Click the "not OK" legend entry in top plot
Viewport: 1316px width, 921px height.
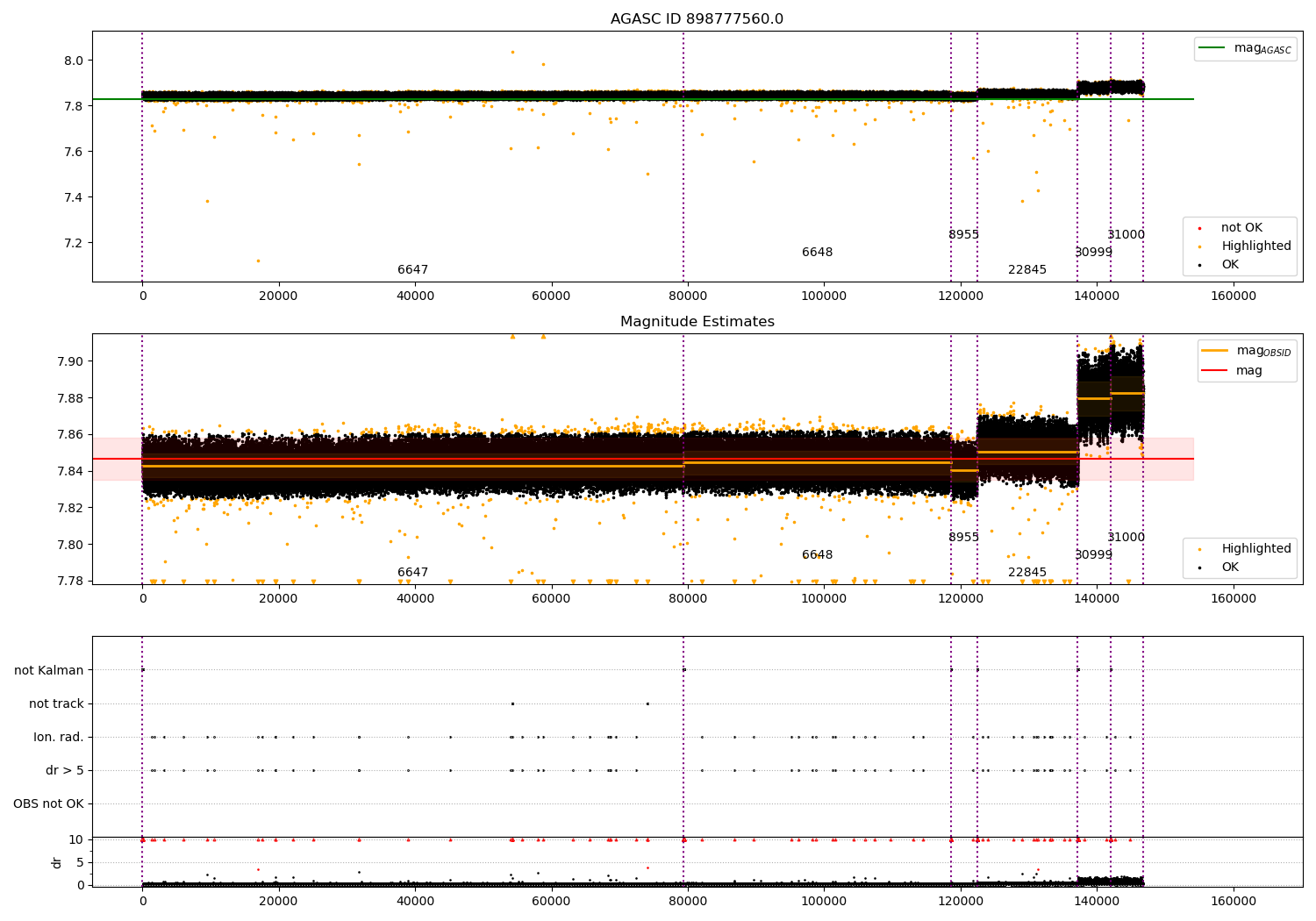tap(1241, 228)
